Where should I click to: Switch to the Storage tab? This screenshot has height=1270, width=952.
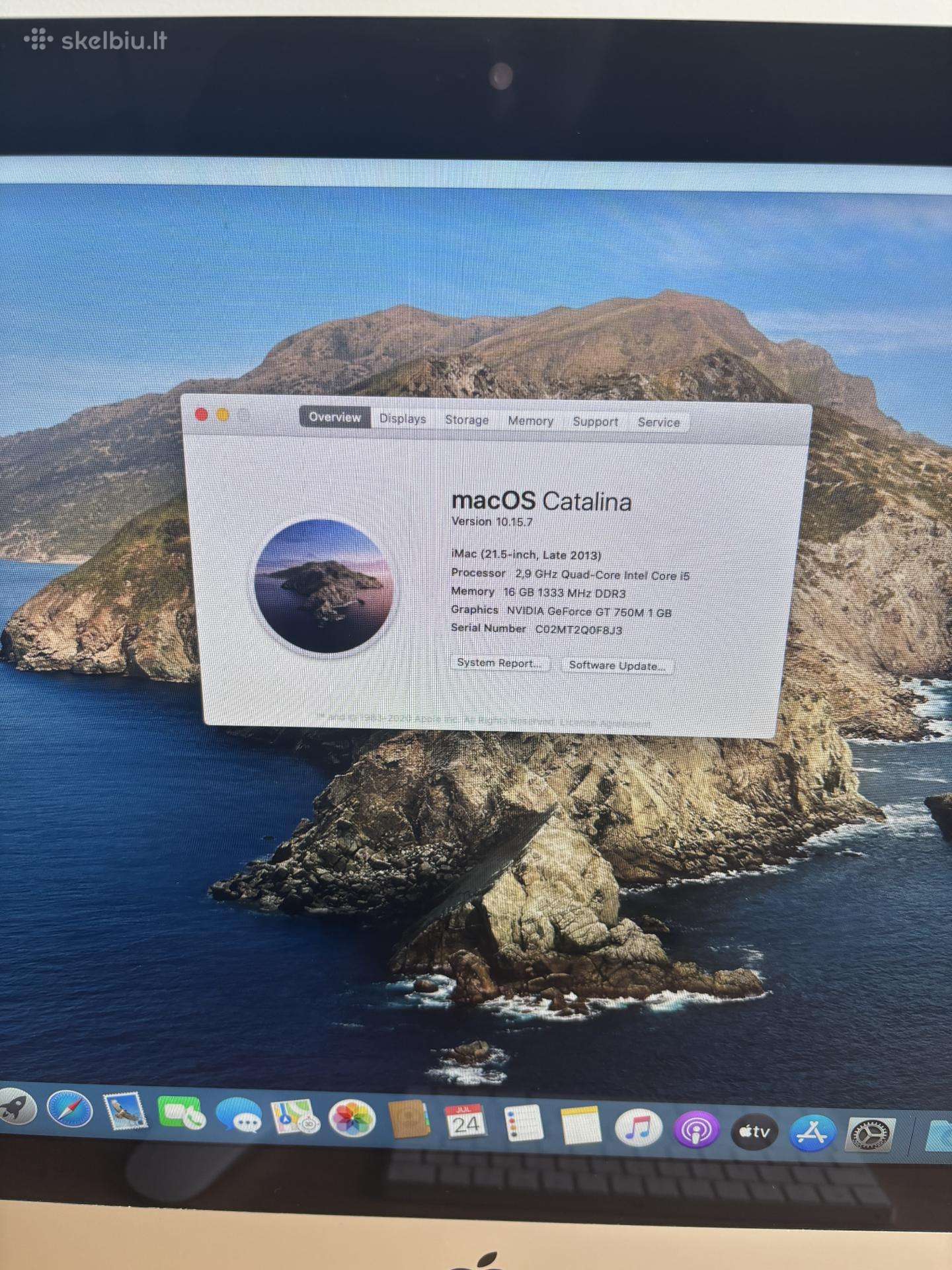pos(467,420)
